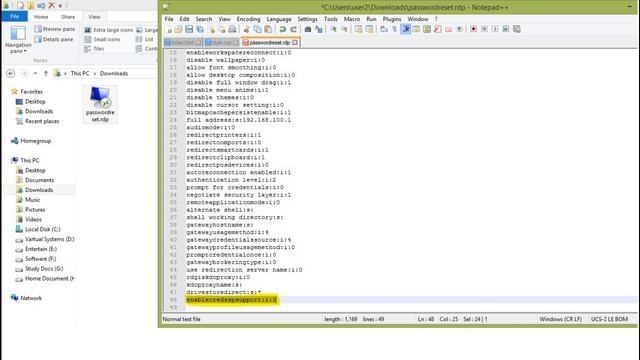Choose Small icons layout in Explorer
This screenshot has height=360, width=640.
102,39
